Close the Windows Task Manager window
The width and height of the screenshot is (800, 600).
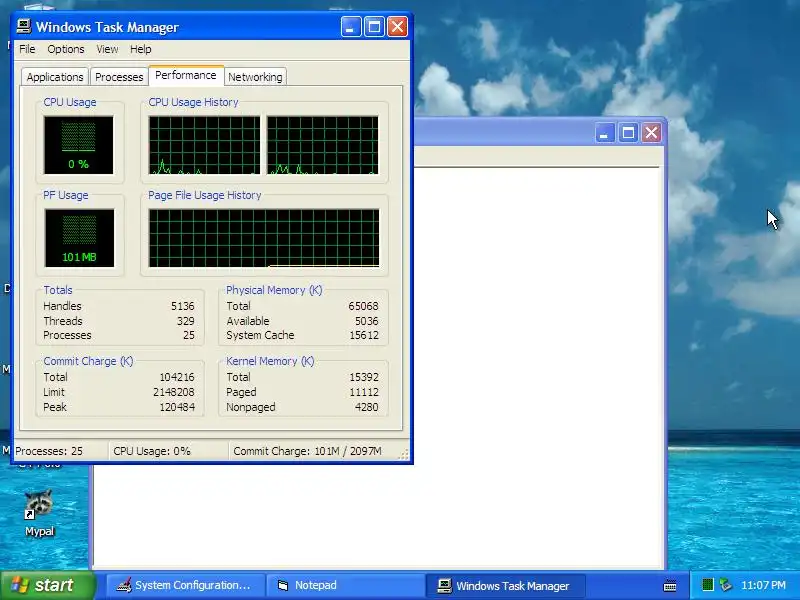397,27
